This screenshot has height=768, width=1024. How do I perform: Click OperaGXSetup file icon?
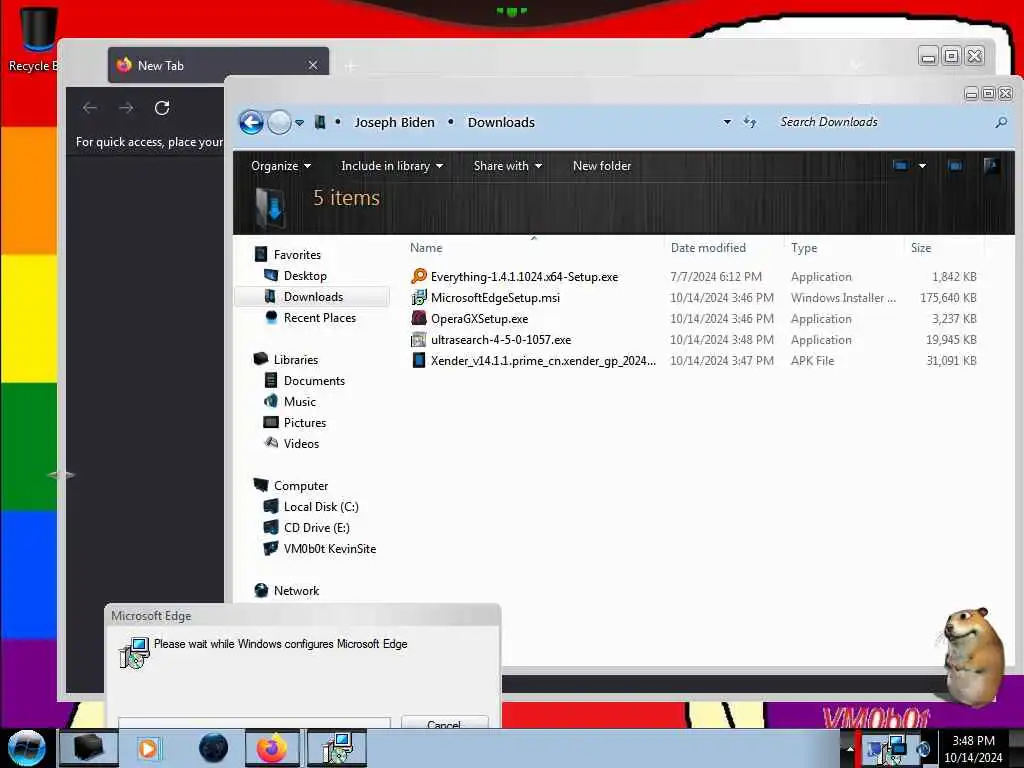coord(419,318)
